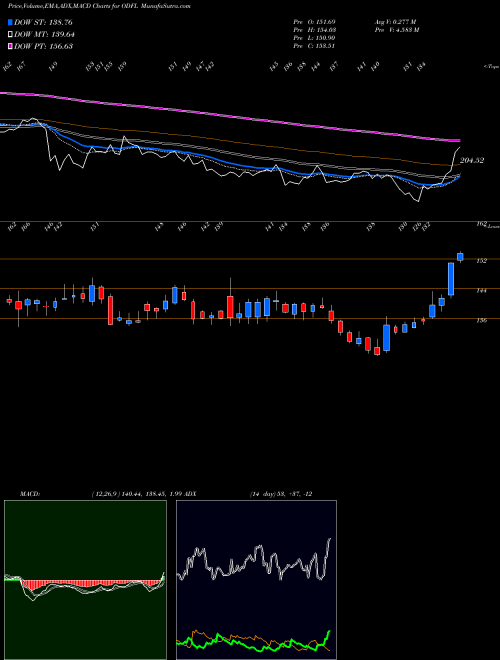The height and width of the screenshot is (660, 500).
Task: Click the Pre H high price value
Action: tap(315, 30)
